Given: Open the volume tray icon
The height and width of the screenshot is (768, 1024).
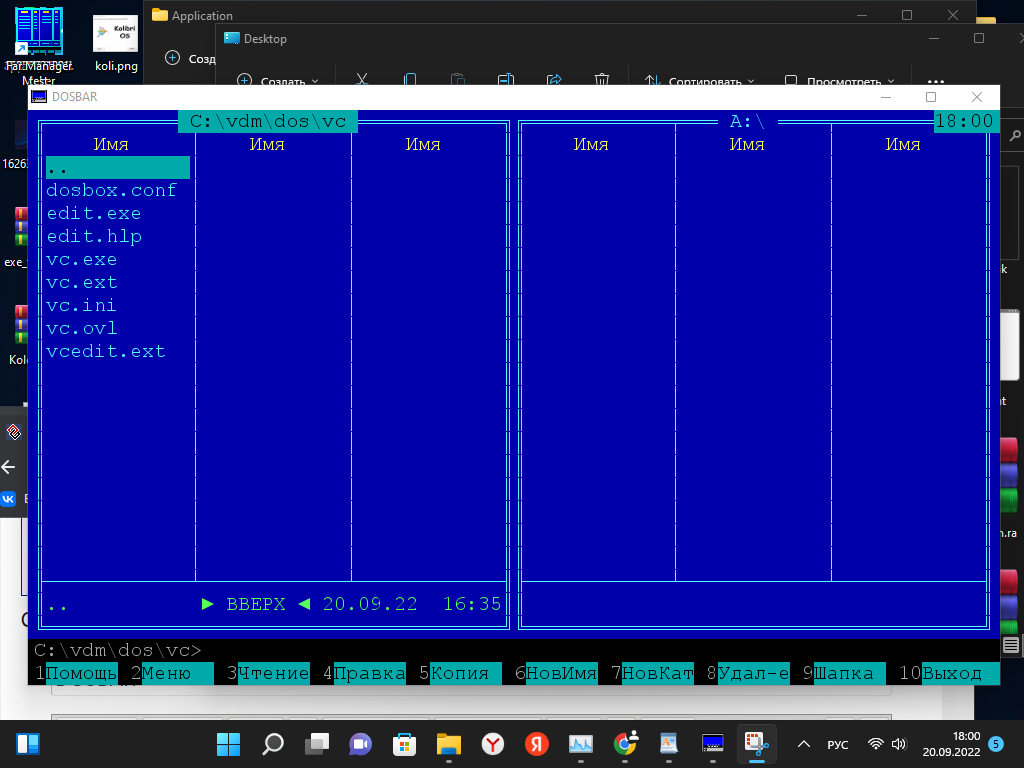Looking at the screenshot, I should [899, 744].
